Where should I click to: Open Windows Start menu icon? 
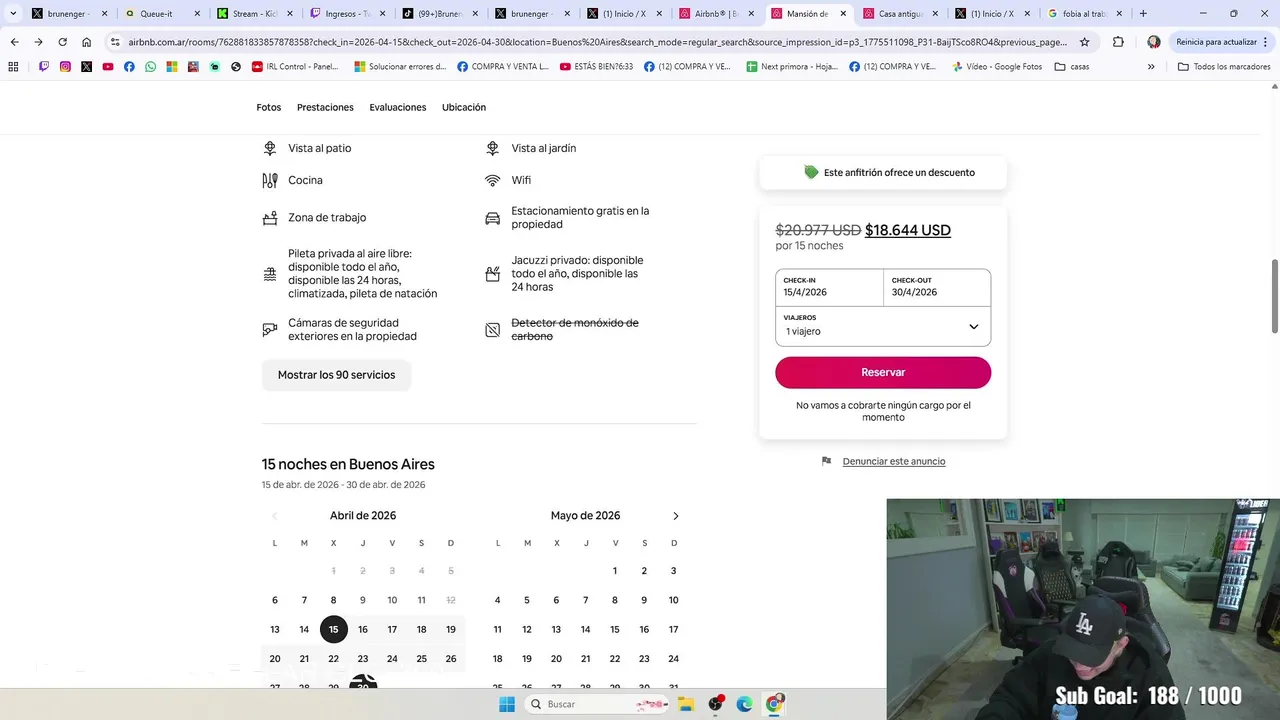tap(507, 704)
